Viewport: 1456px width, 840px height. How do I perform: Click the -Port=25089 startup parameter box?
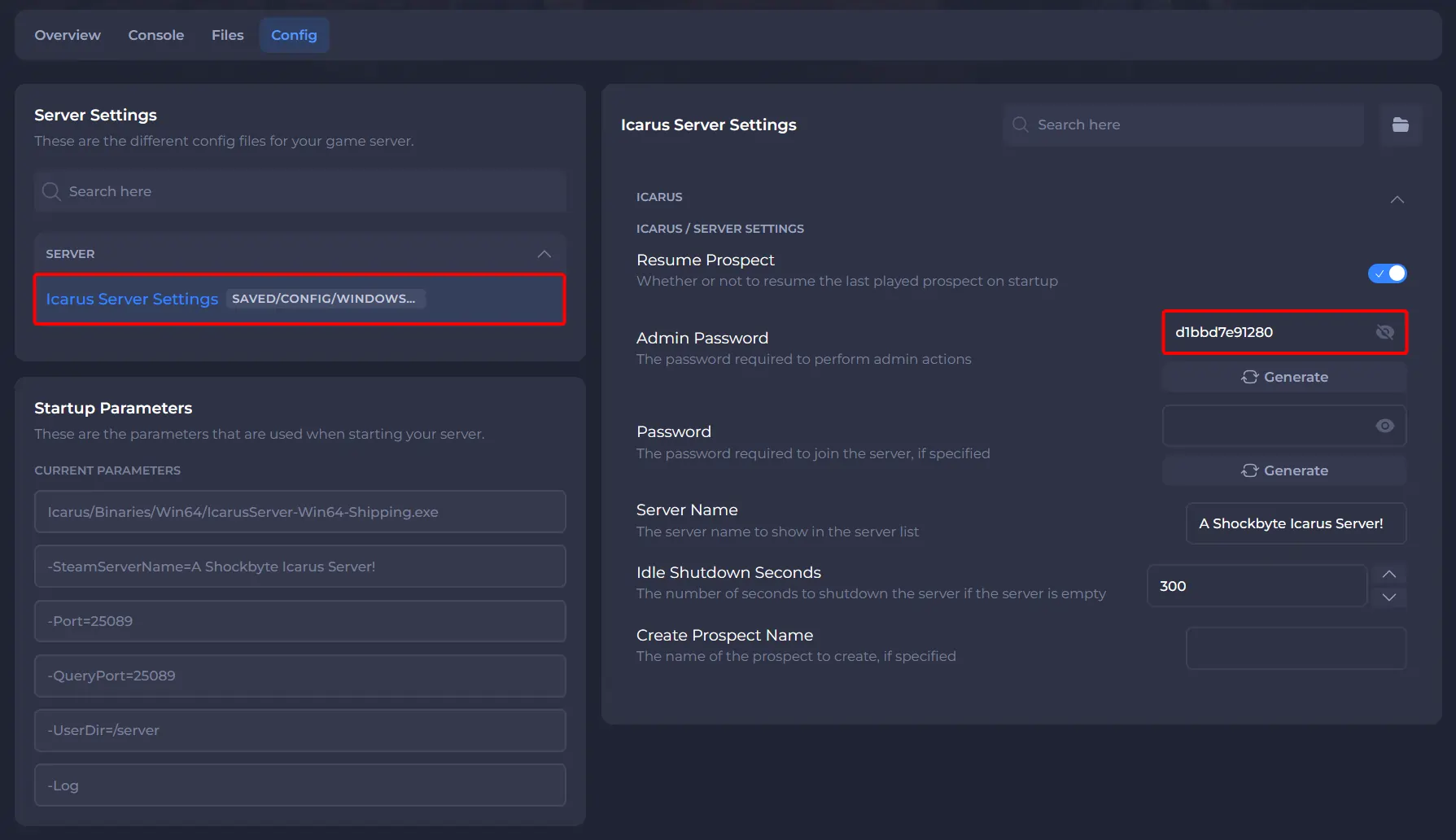coord(300,621)
